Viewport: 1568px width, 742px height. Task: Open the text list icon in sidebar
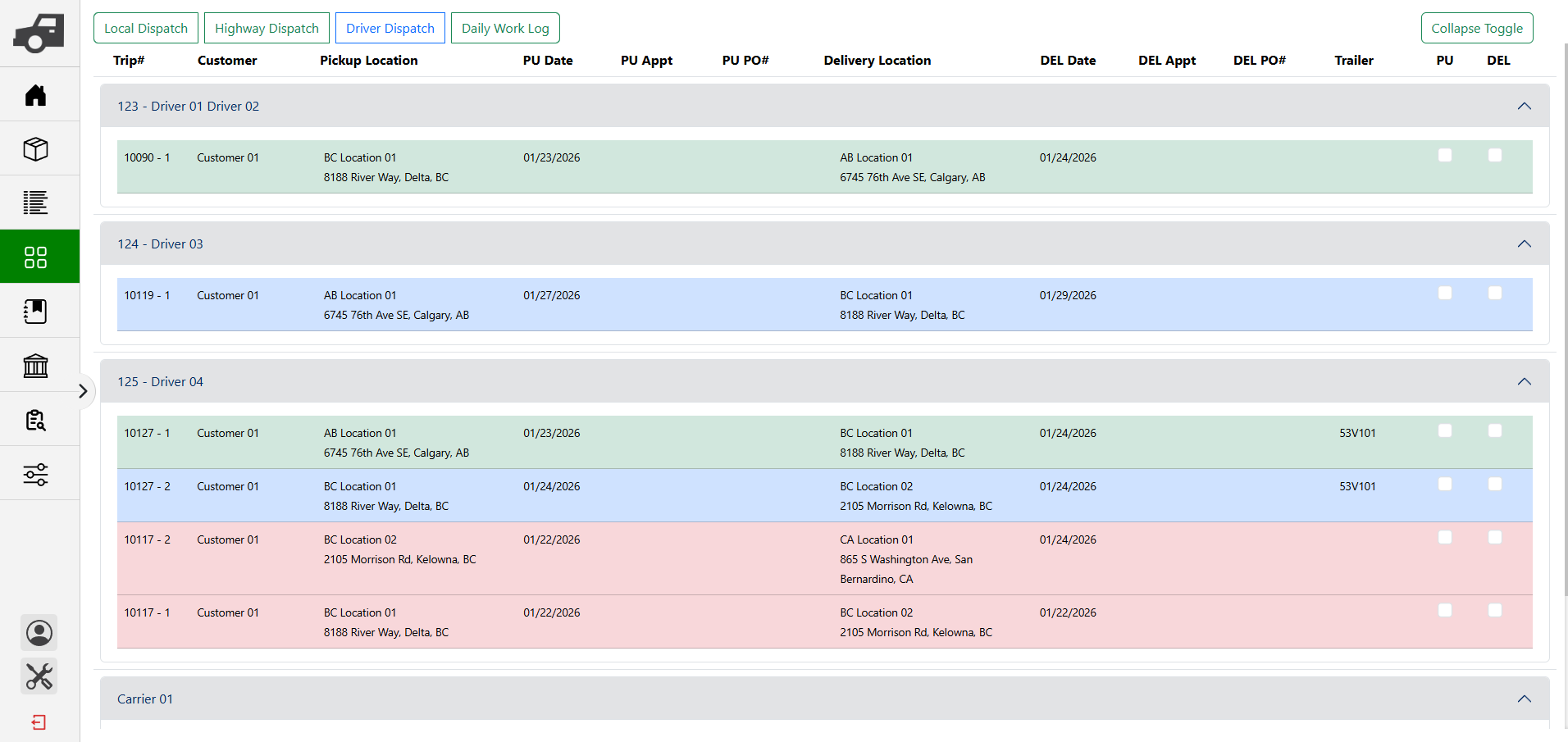[x=36, y=203]
